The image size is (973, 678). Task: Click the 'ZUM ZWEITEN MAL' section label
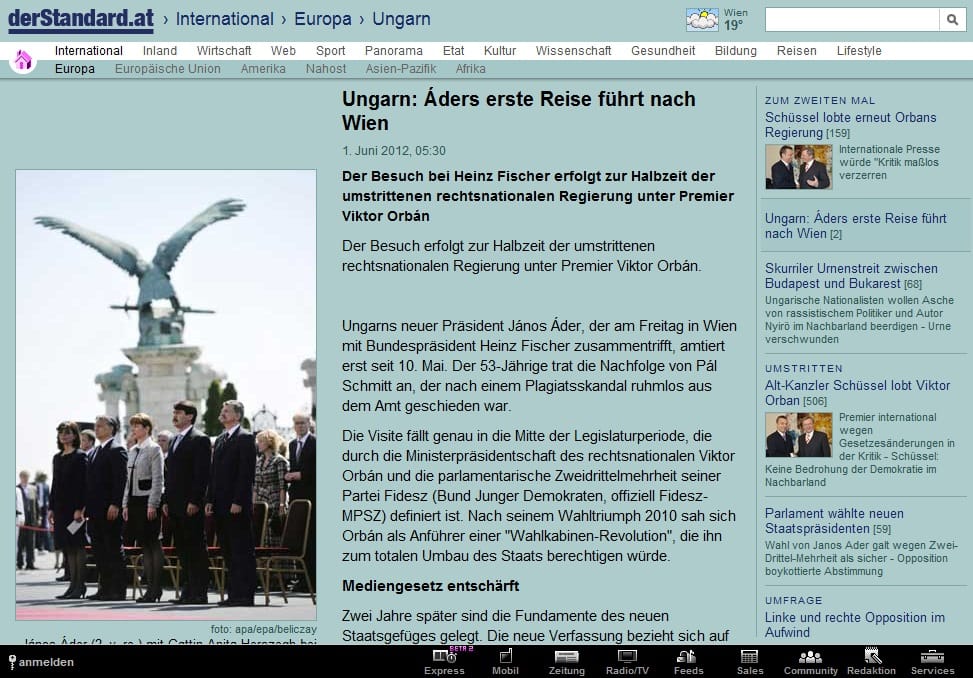820,100
